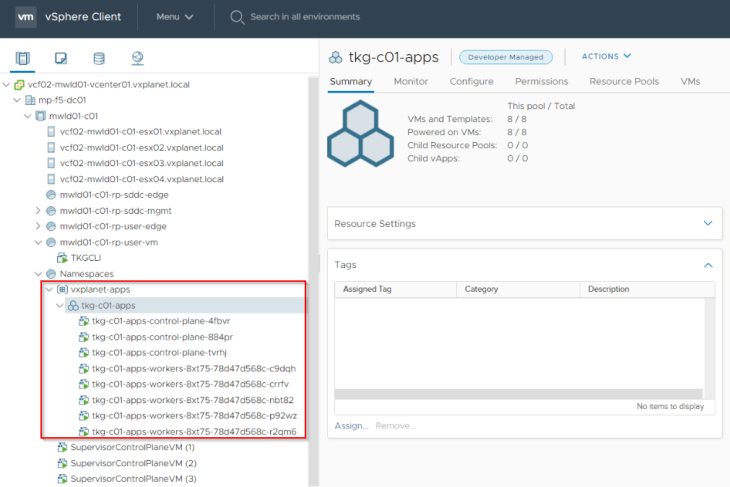Click the Developer Managed badge

point(506,57)
